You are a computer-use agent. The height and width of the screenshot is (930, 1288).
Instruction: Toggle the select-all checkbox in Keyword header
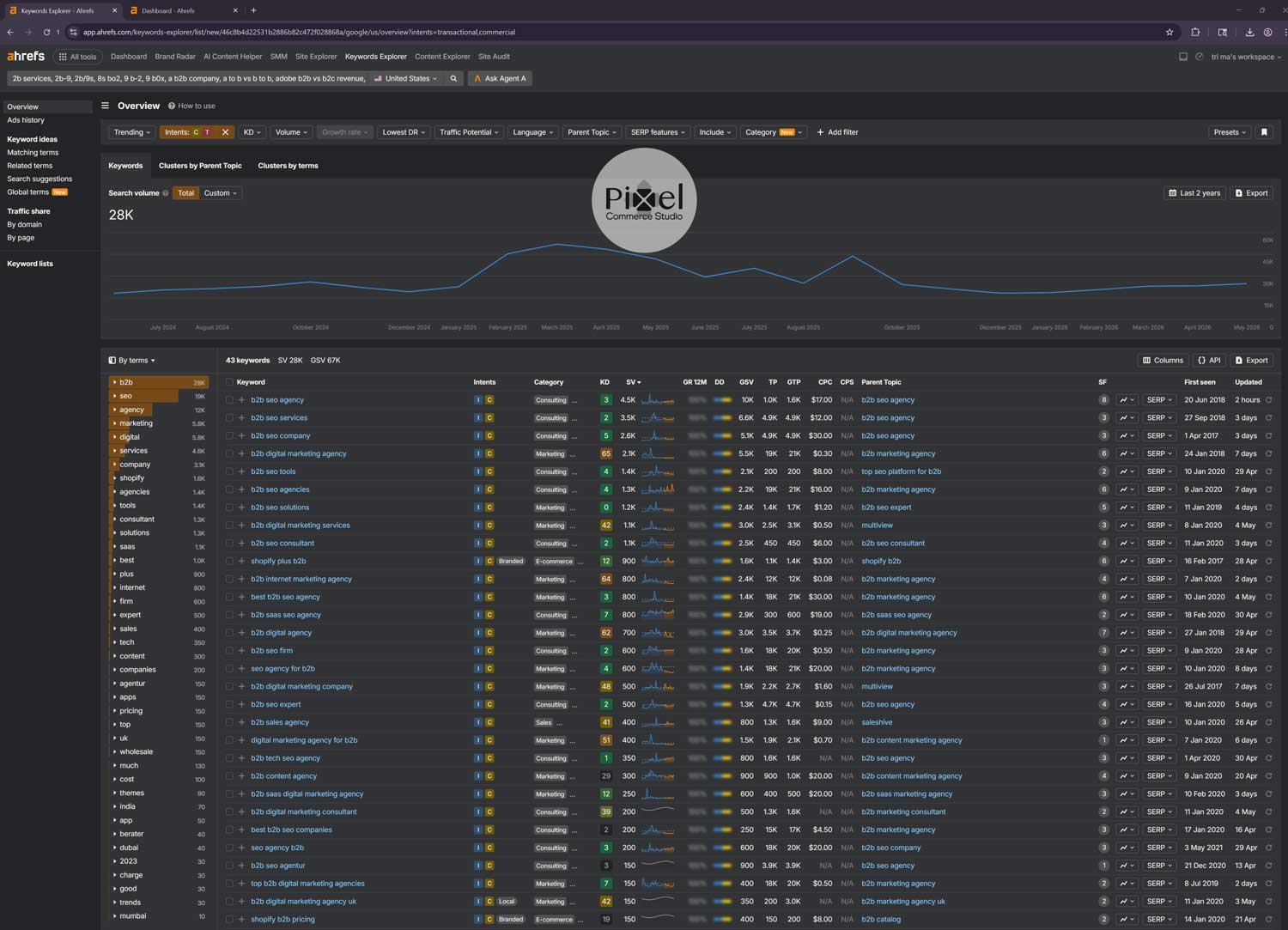click(x=229, y=382)
